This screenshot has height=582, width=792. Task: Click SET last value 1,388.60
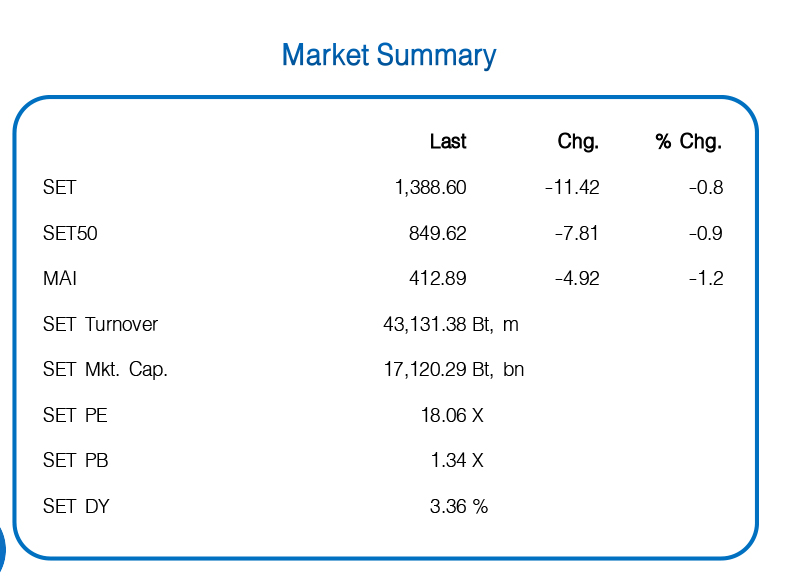[430, 188]
